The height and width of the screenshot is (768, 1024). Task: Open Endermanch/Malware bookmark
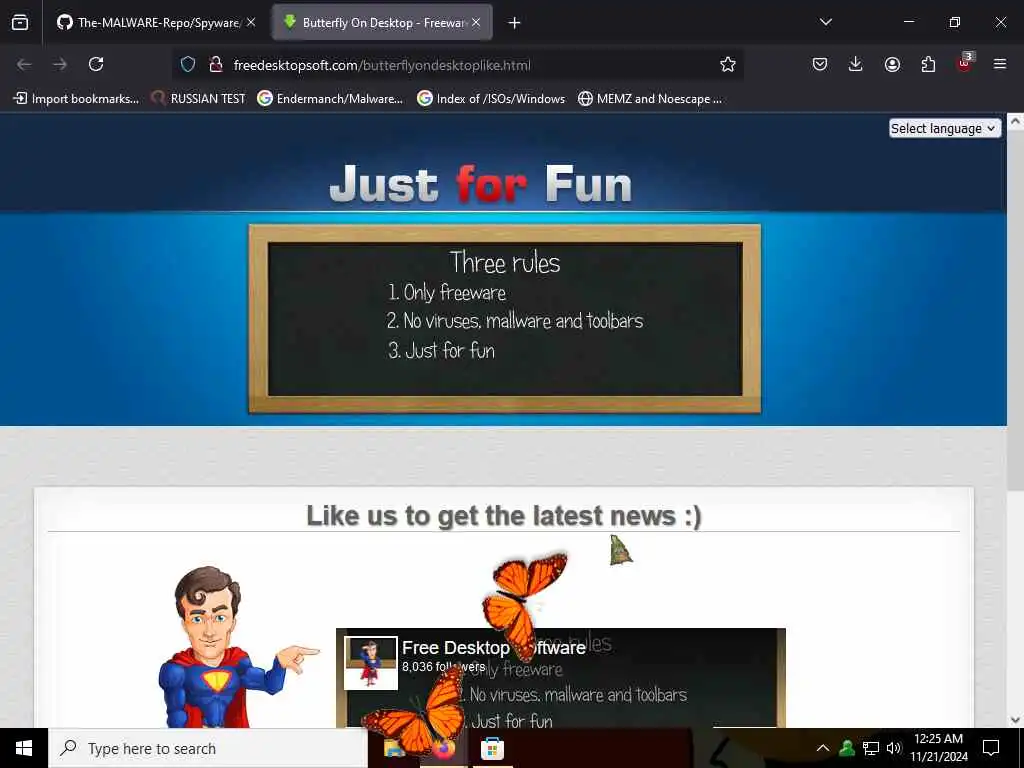coord(330,99)
